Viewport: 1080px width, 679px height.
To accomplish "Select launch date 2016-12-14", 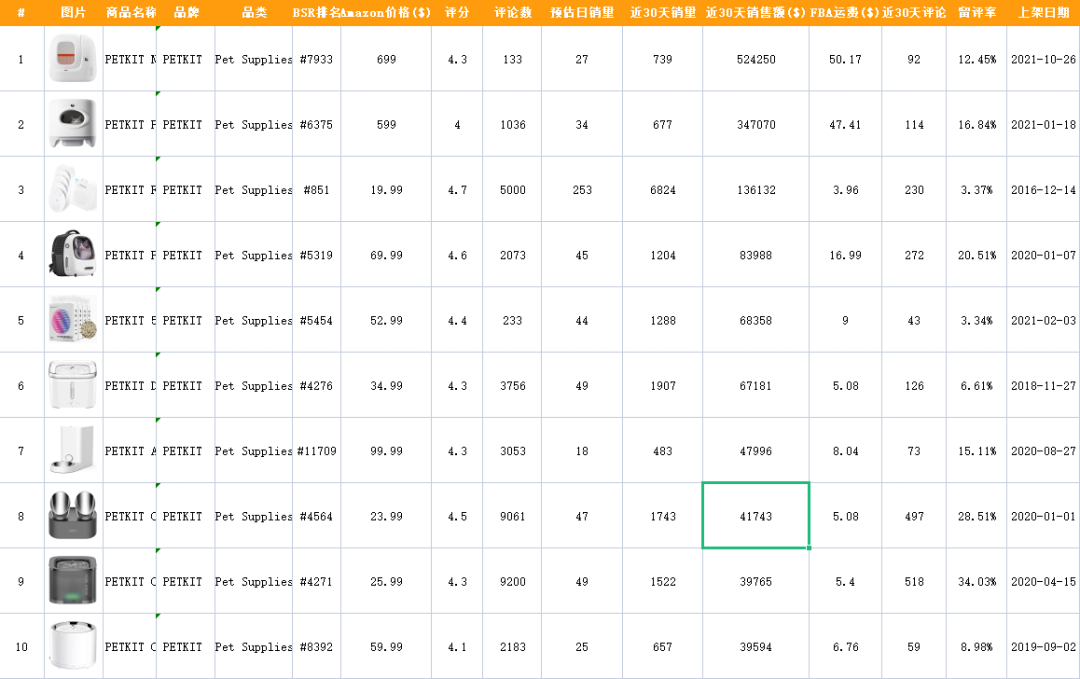I will [x=1043, y=190].
